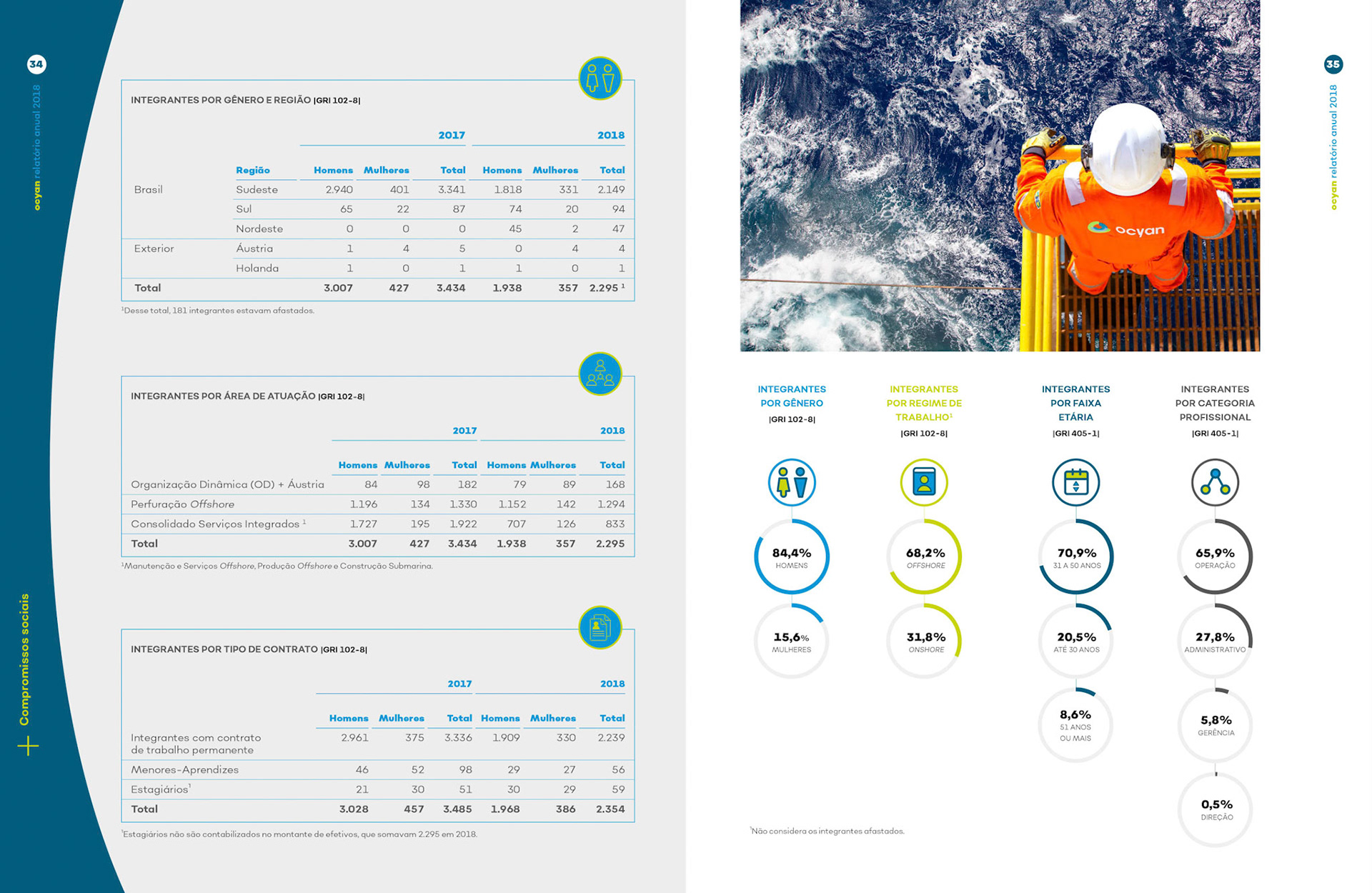The height and width of the screenshot is (893, 1372).
Task: Click the man-woman icon under Integrantes por Gênero
Action: (791, 482)
